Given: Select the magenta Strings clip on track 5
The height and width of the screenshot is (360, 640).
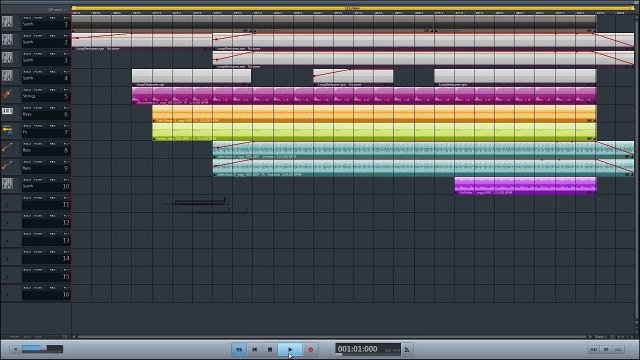Looking at the screenshot, I should pyautogui.click(x=364, y=96).
